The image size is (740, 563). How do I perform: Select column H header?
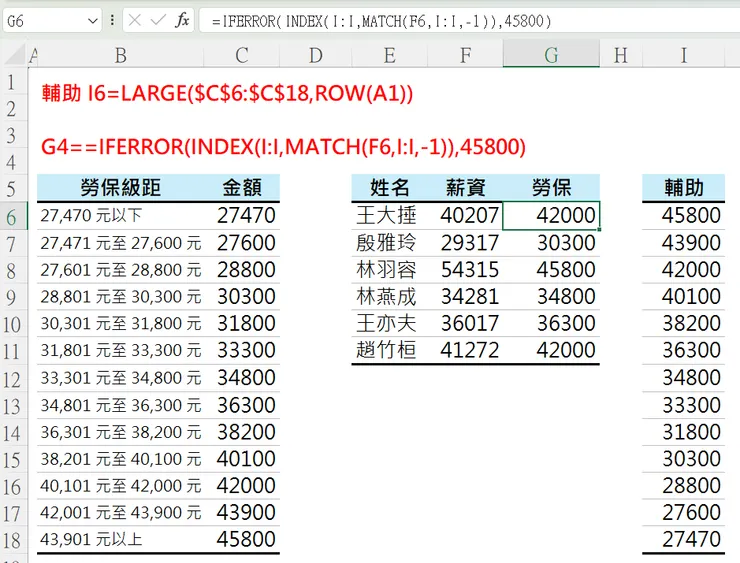(x=621, y=56)
